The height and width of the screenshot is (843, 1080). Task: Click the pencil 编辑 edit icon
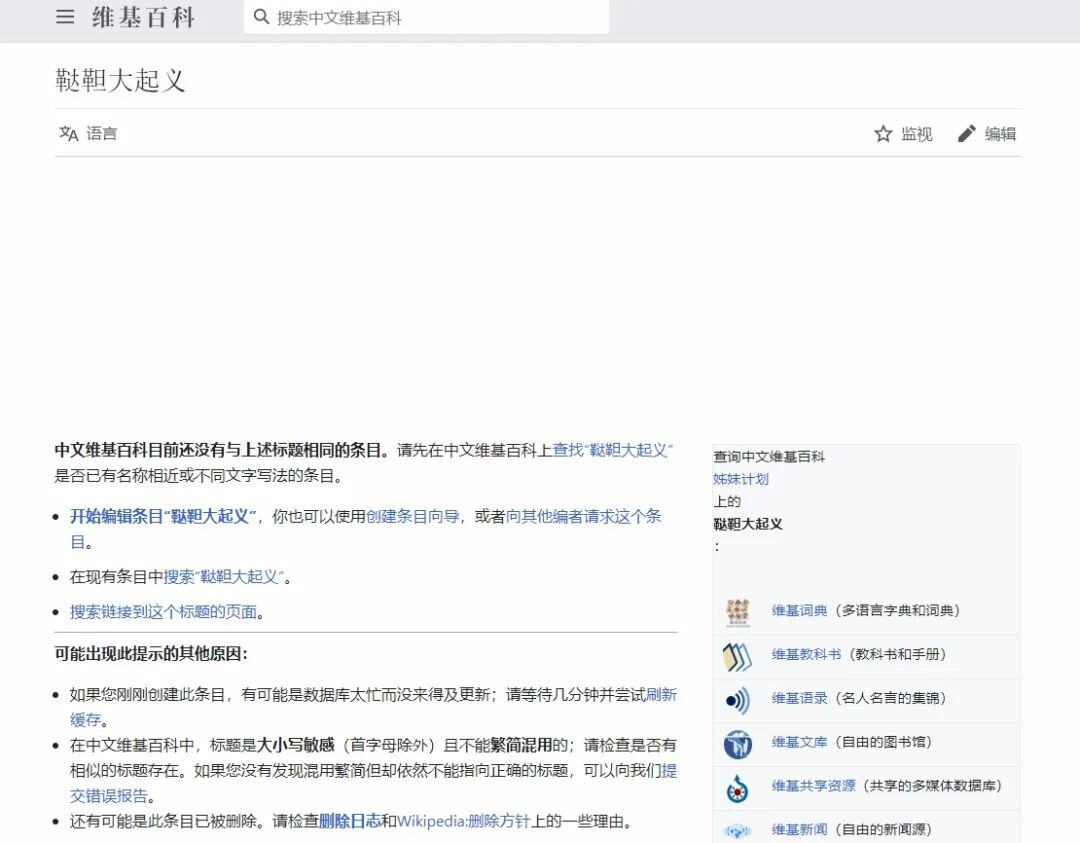(966, 132)
